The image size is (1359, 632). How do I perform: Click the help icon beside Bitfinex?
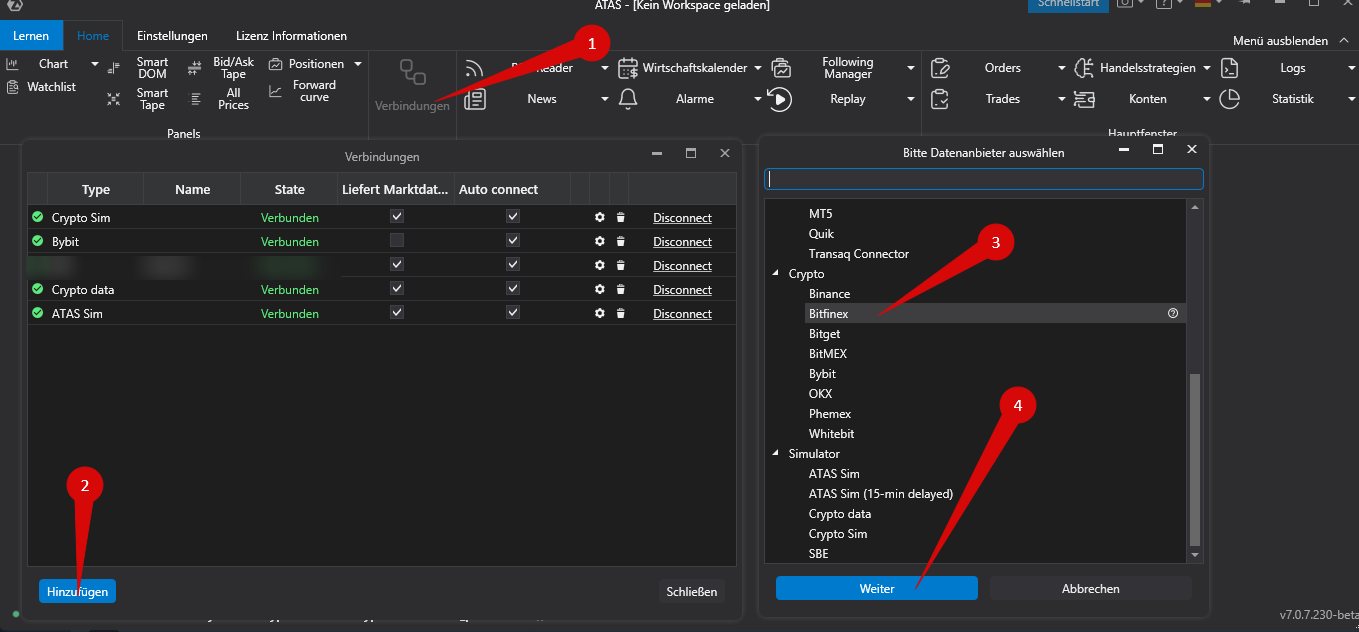point(1173,313)
